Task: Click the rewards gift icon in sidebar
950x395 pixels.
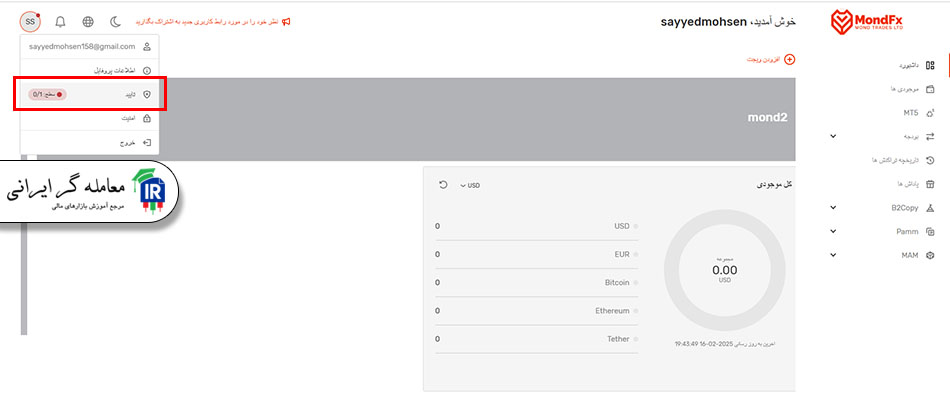Action: coord(931,184)
